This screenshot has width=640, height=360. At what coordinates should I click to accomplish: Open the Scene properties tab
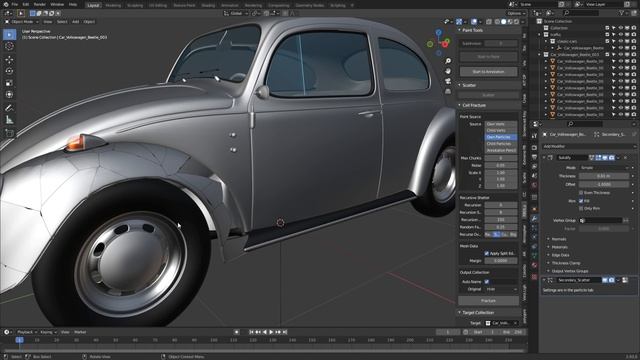pos(534,176)
